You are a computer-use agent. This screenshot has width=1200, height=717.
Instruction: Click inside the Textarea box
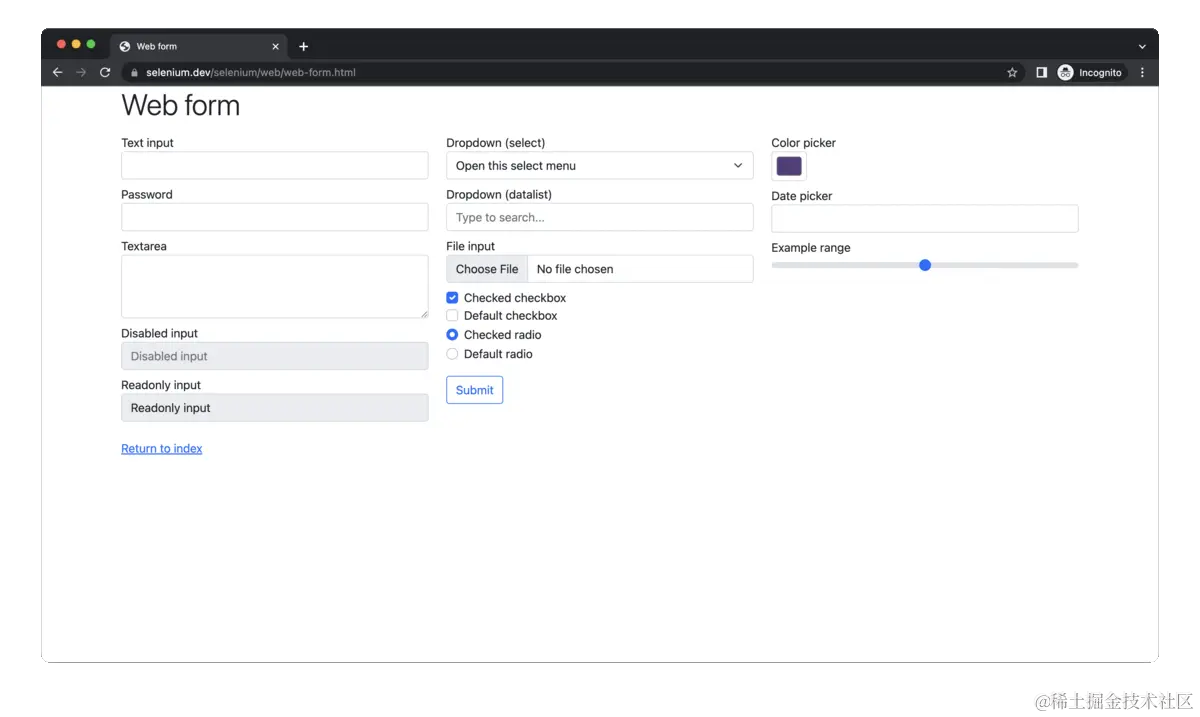click(275, 286)
